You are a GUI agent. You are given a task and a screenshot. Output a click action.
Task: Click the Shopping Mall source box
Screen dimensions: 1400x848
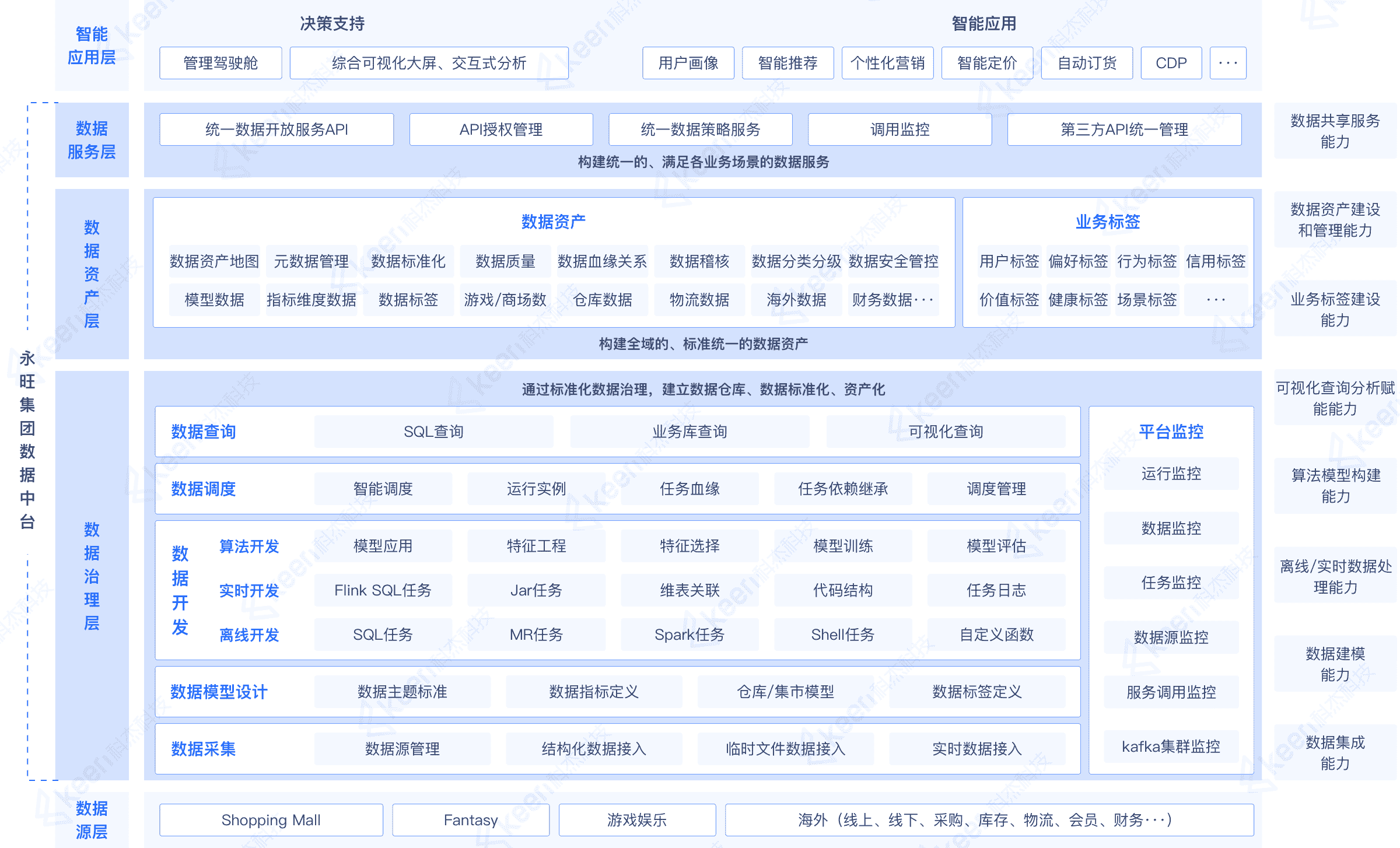[x=271, y=820]
